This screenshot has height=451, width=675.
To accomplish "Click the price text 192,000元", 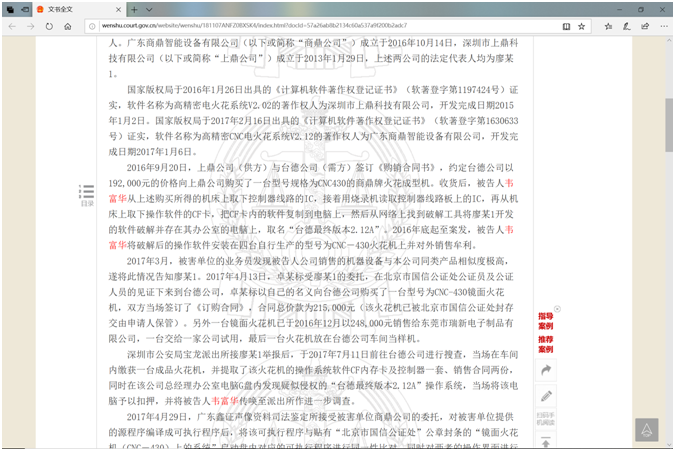I will 127,183.
